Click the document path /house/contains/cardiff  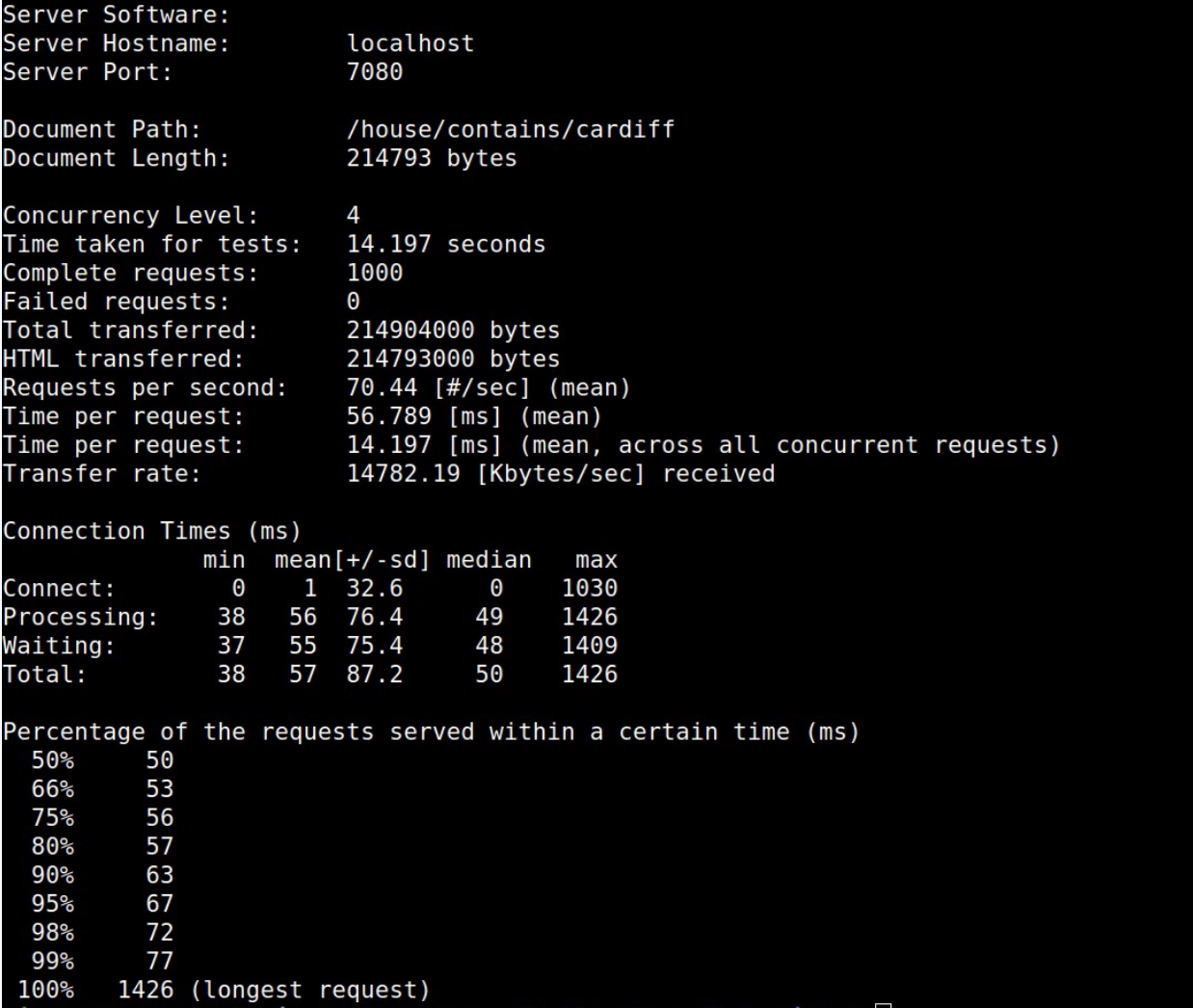pos(511,129)
